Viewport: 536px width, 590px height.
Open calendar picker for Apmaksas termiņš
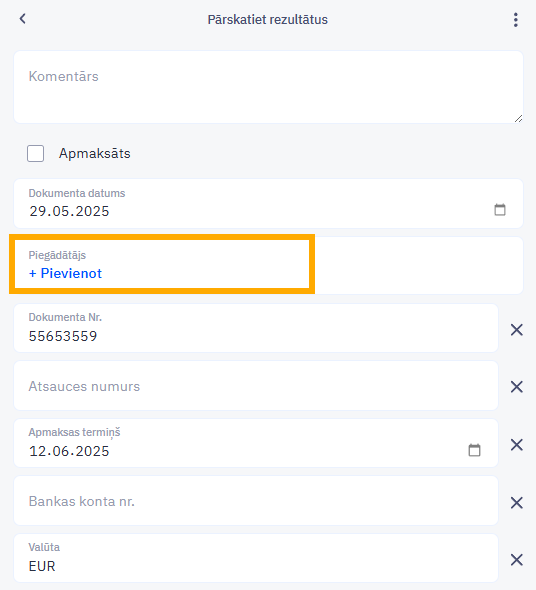coord(474,450)
